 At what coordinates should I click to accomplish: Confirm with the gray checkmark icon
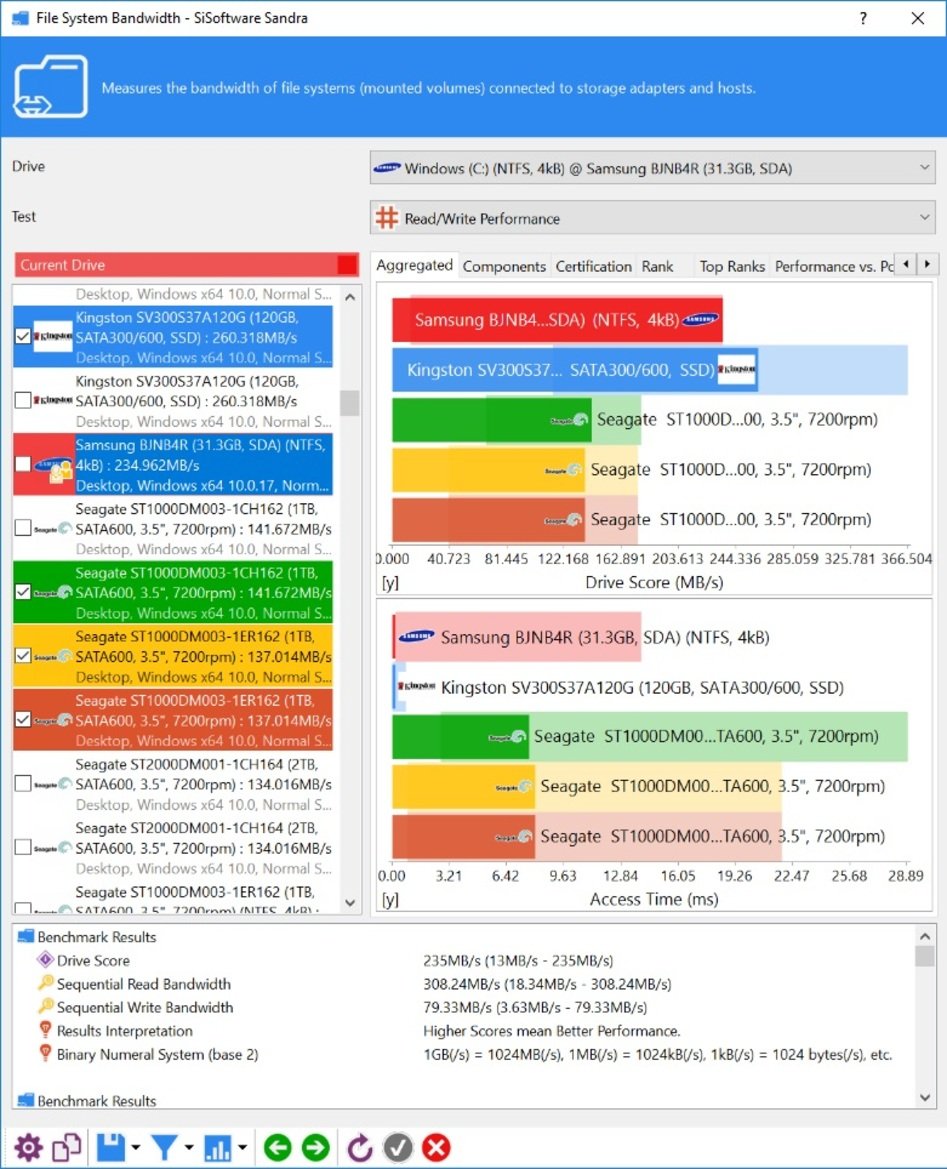pyautogui.click(x=397, y=1147)
